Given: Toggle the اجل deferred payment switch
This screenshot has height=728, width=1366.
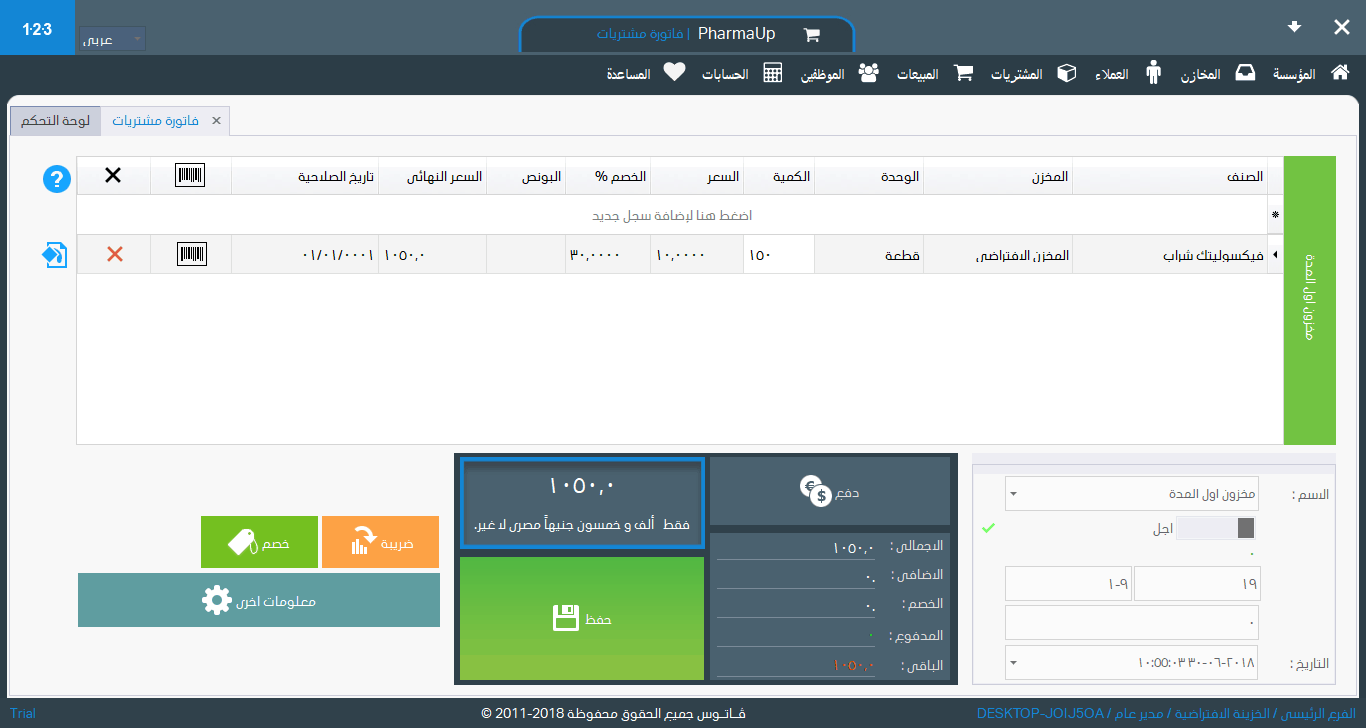Looking at the screenshot, I should coord(1215,528).
